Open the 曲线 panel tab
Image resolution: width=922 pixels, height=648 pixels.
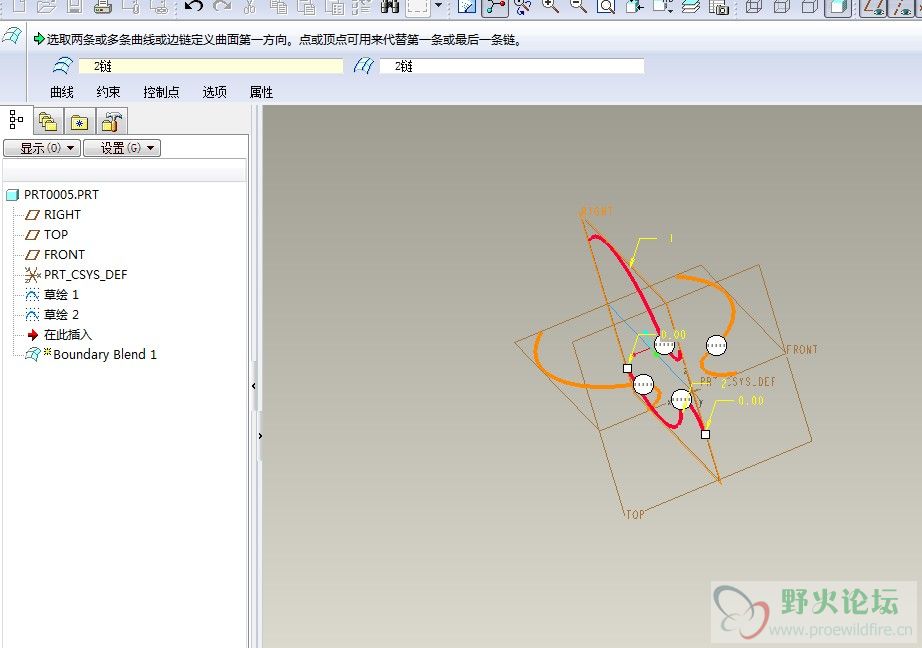click(x=62, y=92)
